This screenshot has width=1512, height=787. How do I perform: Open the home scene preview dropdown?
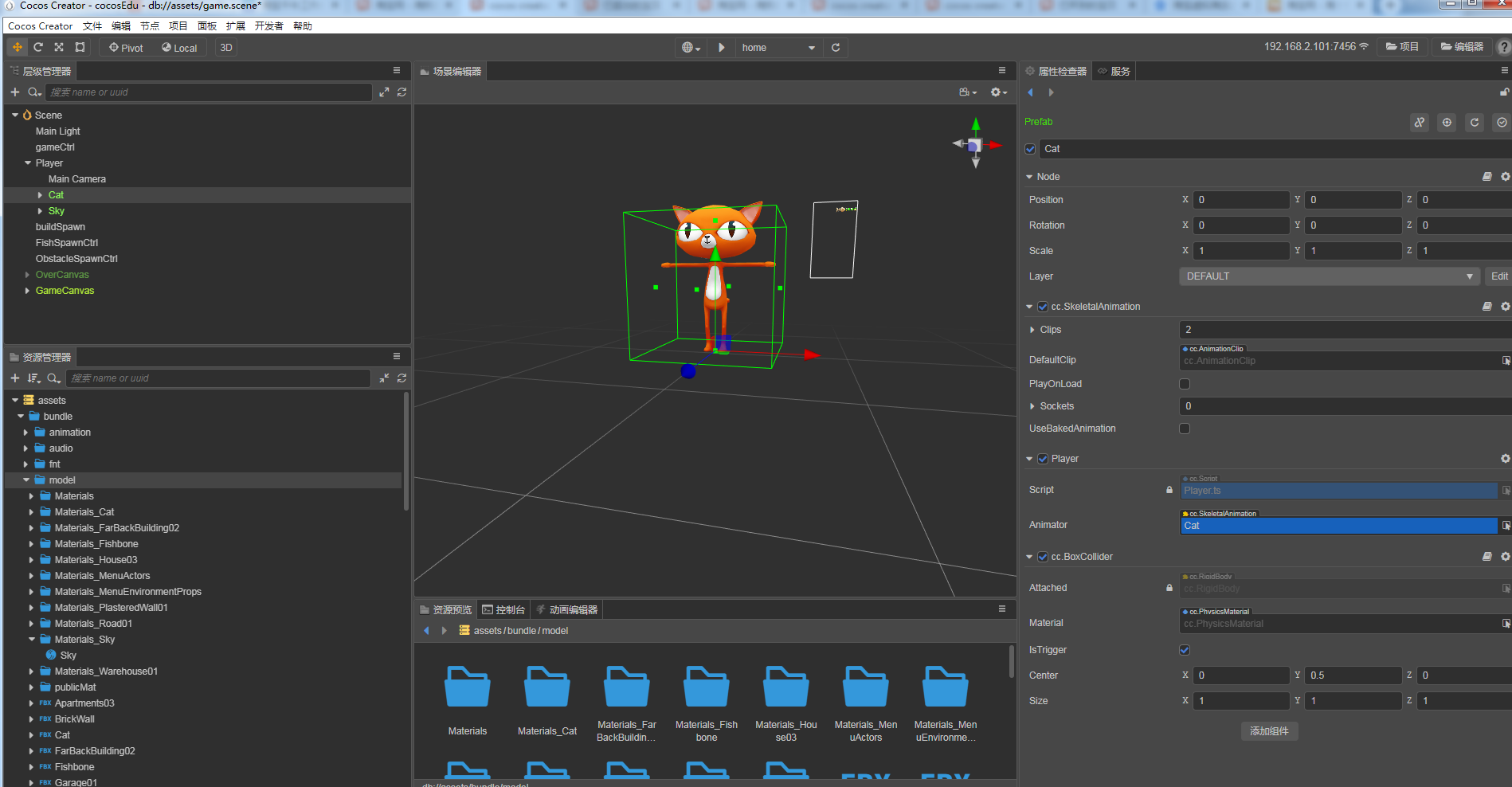pos(778,48)
